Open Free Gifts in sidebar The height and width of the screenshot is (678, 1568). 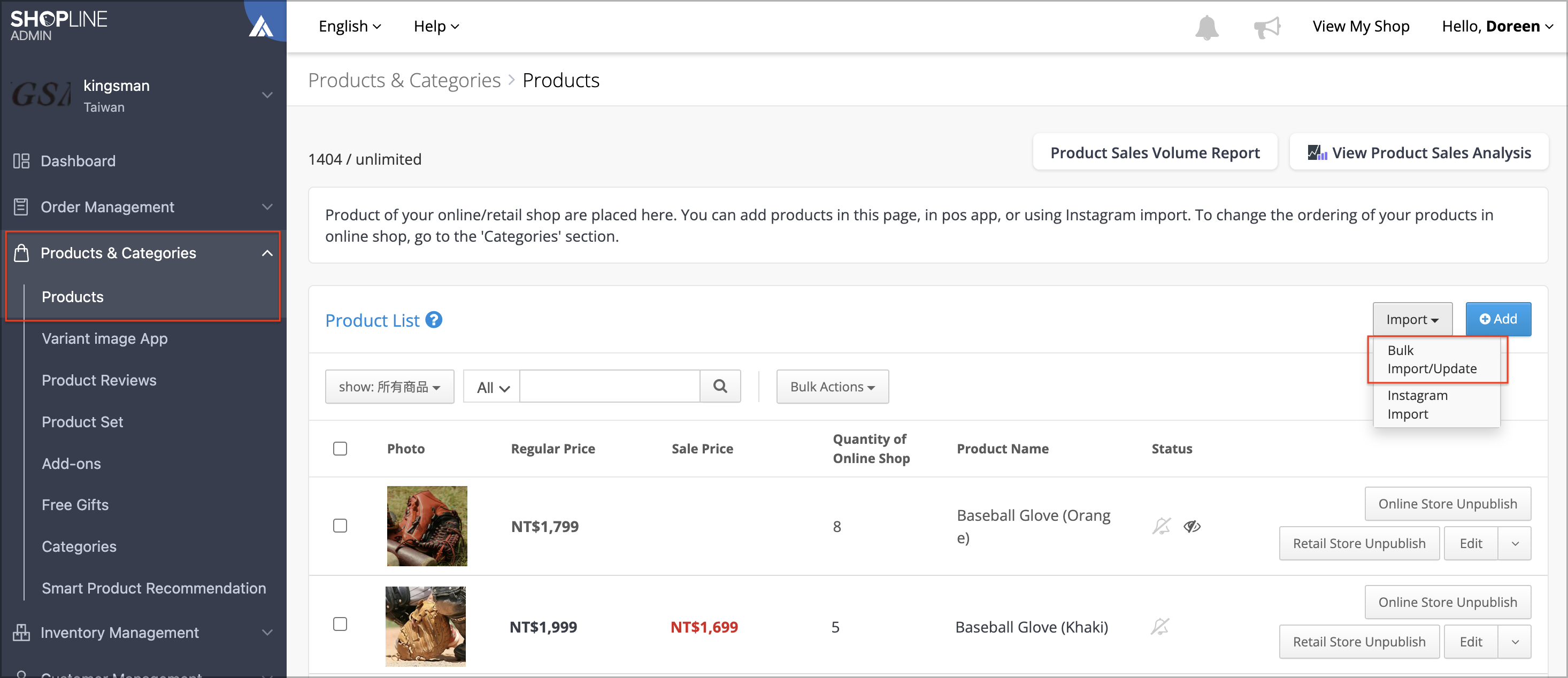75,505
